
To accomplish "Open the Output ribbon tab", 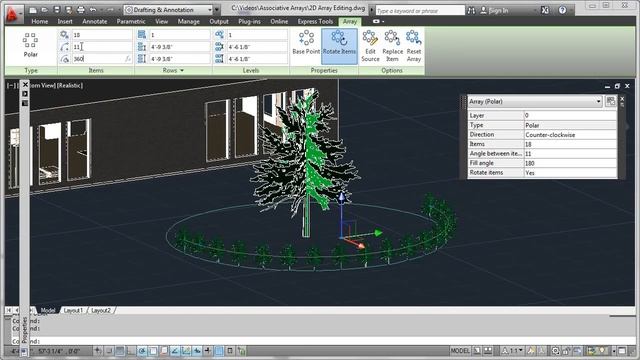I will pos(219,21).
